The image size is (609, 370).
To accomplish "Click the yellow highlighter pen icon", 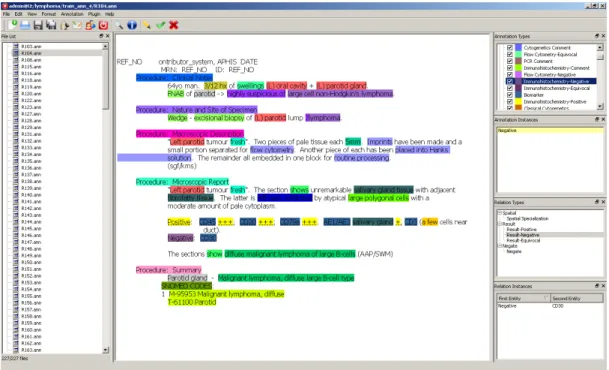I will (147, 25).
